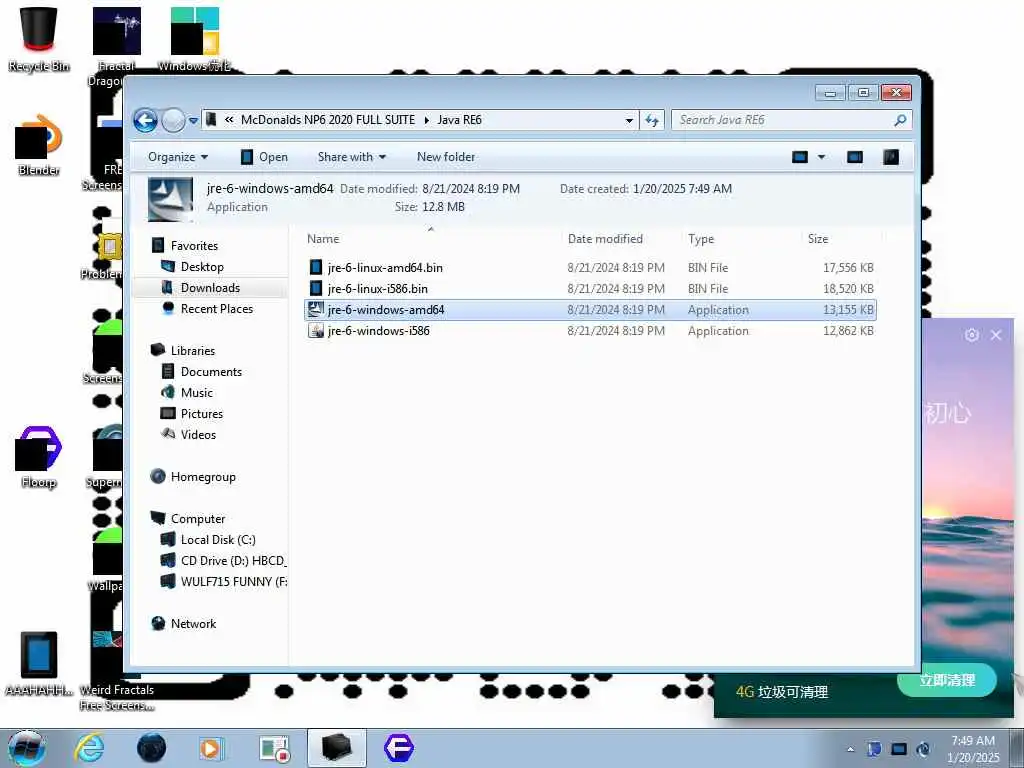
Task: Click the McDonalds NP6 2020 FULL SUITE breadcrumb
Action: click(328, 120)
